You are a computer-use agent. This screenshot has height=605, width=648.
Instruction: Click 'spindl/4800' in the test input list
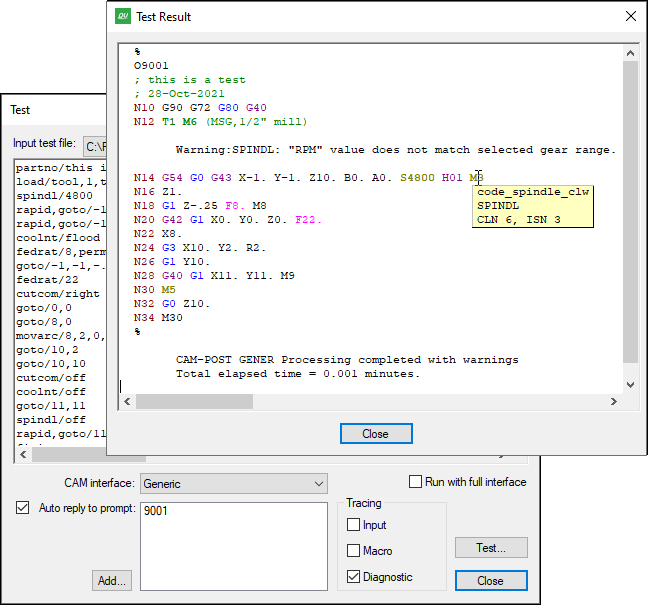(x=55, y=196)
